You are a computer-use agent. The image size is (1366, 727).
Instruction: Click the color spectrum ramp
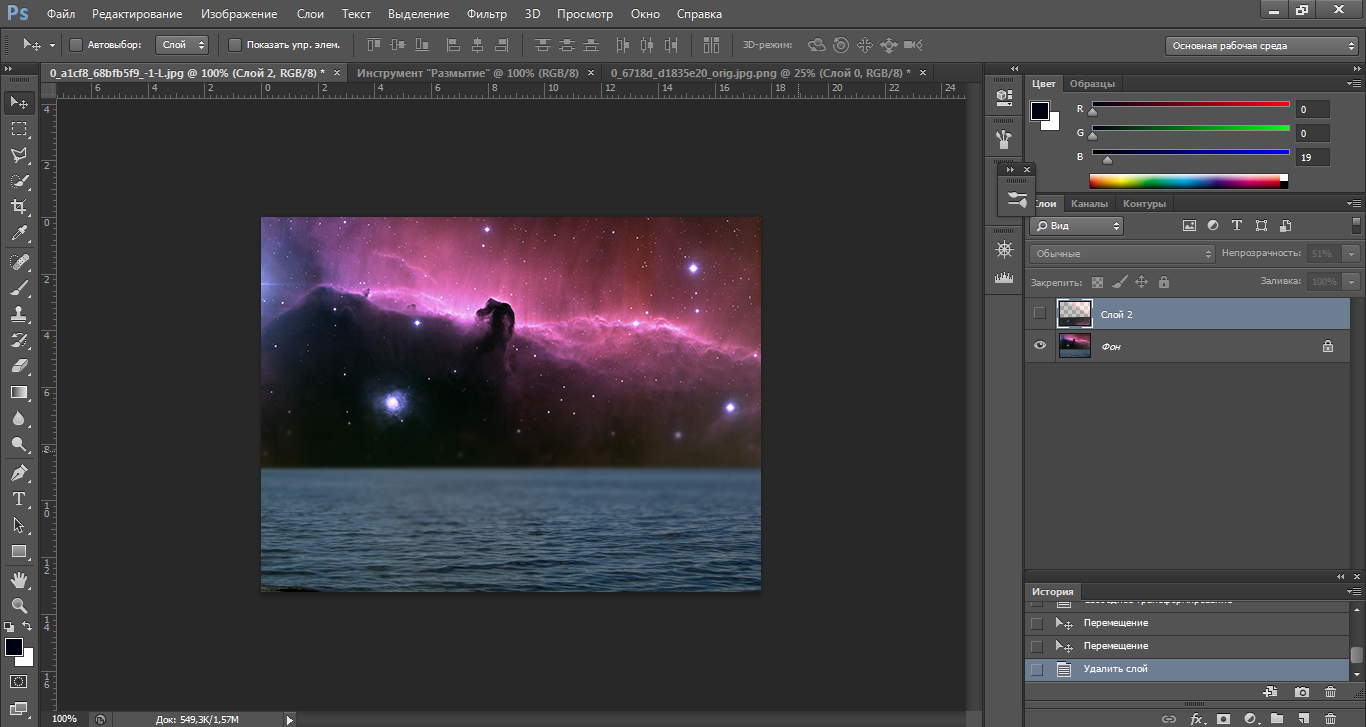click(x=1189, y=181)
